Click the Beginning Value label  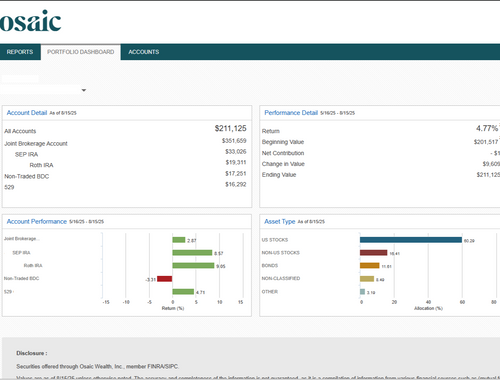tap(283, 142)
